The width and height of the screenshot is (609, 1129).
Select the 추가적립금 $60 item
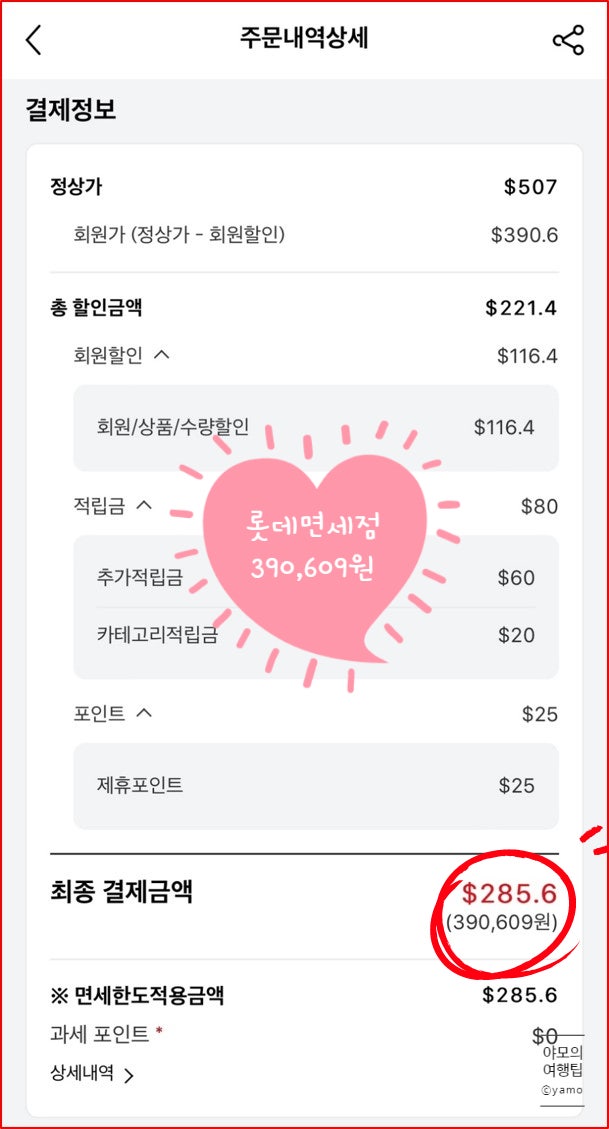pyautogui.click(x=316, y=577)
